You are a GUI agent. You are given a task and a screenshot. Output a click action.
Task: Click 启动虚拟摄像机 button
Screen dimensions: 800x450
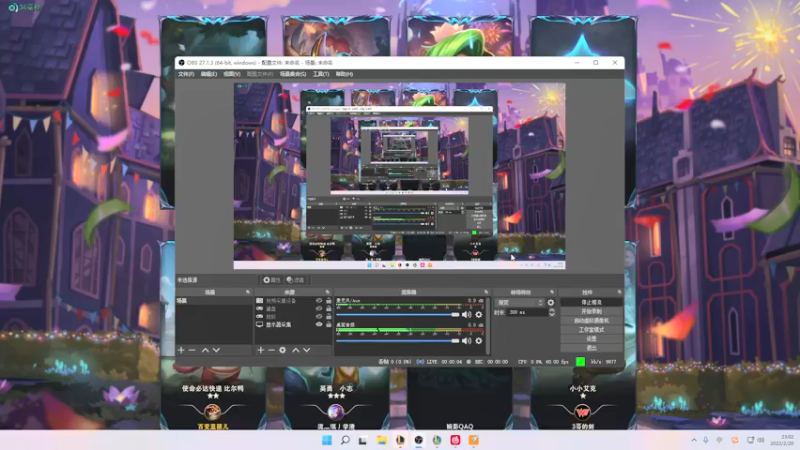(x=591, y=320)
